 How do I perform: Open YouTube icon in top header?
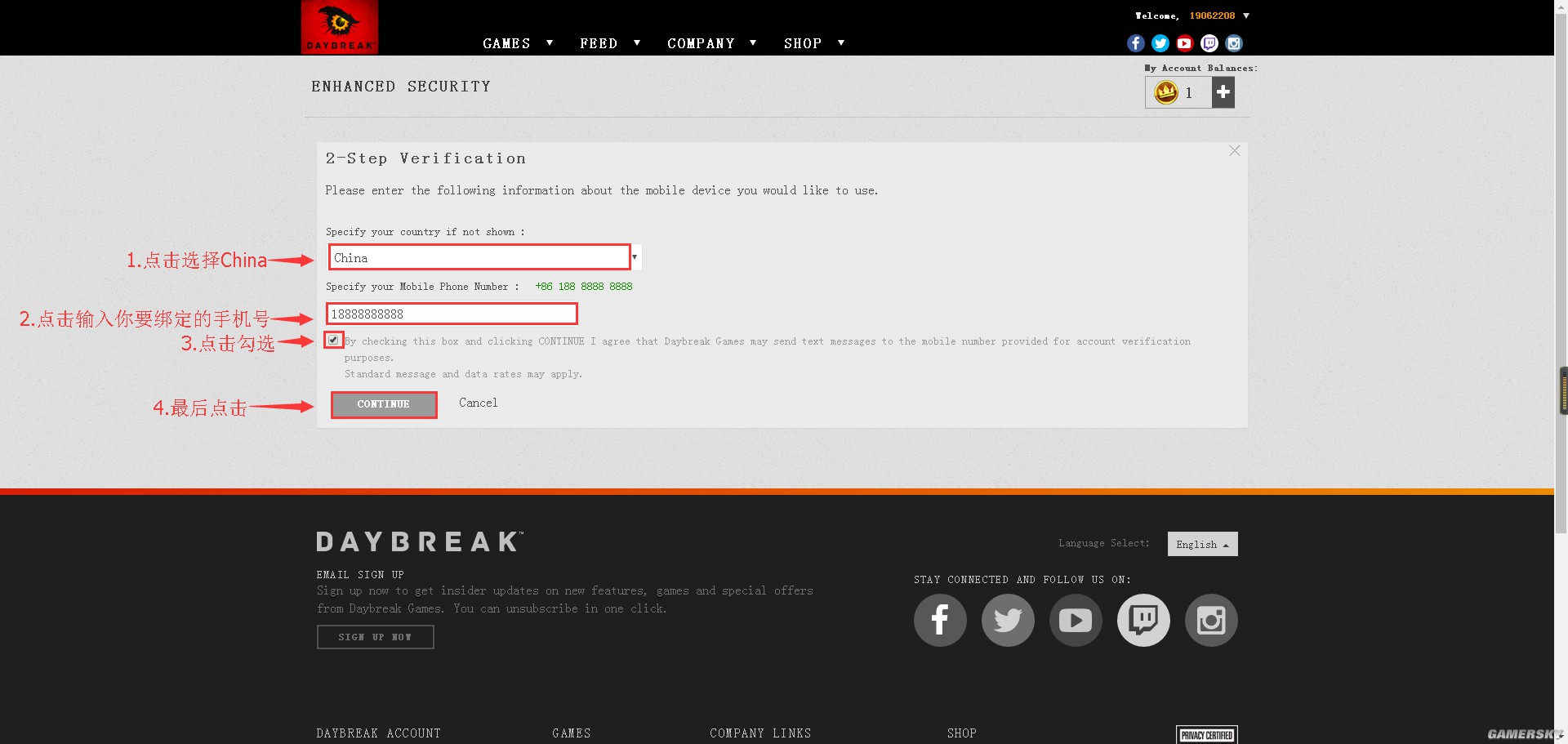[x=1184, y=43]
